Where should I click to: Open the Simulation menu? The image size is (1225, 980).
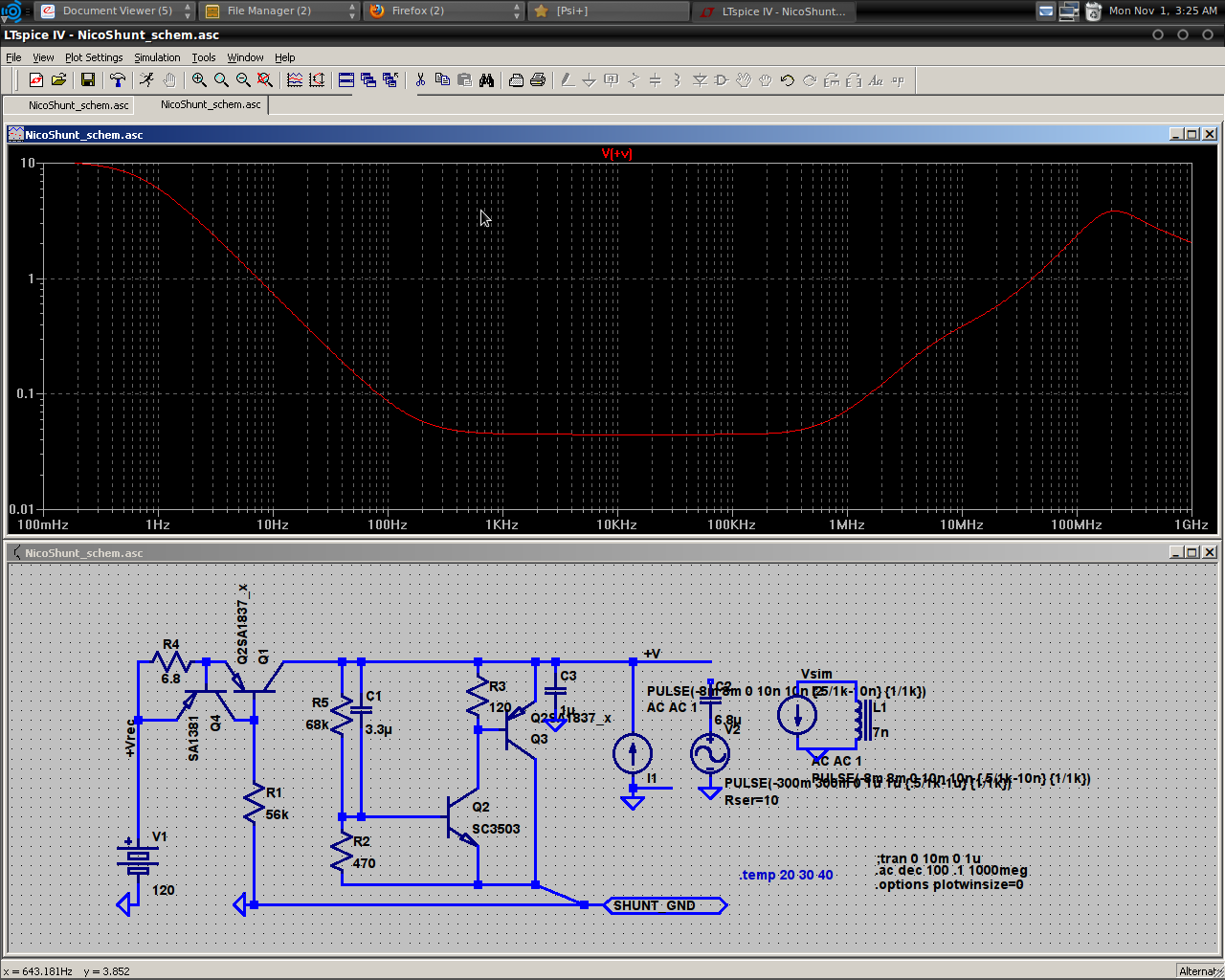[157, 57]
